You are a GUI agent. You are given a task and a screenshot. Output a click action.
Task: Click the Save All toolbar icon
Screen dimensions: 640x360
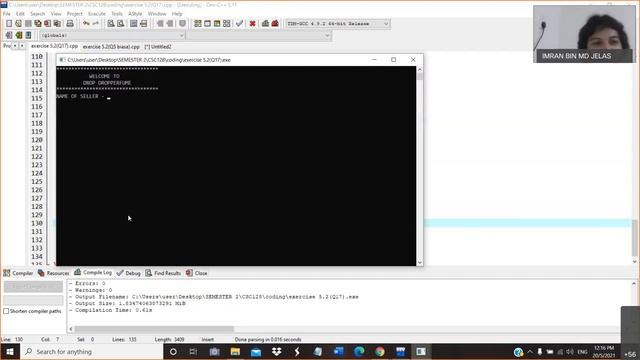click(38, 24)
